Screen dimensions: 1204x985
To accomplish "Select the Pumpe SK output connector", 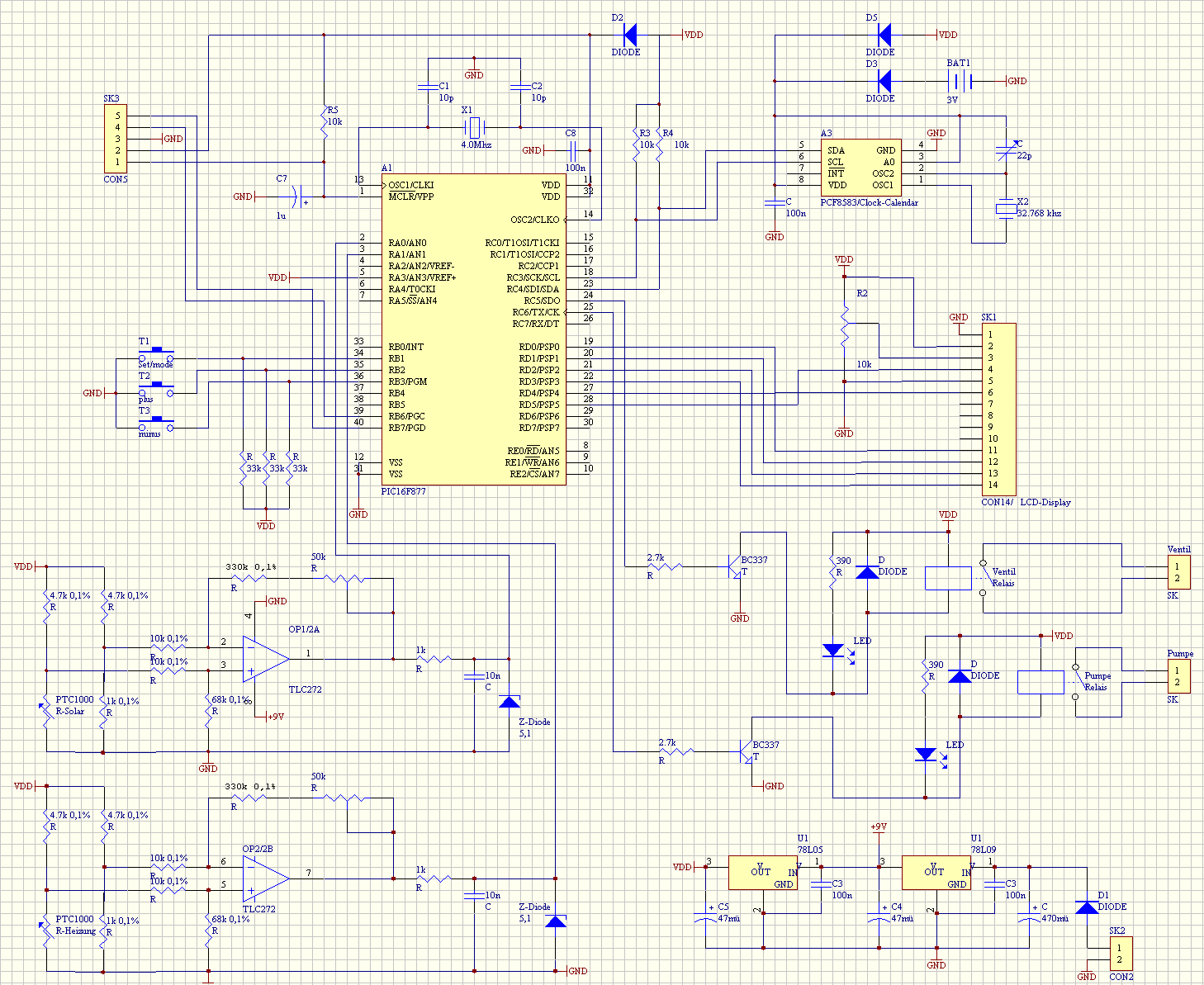I will click(x=1178, y=676).
